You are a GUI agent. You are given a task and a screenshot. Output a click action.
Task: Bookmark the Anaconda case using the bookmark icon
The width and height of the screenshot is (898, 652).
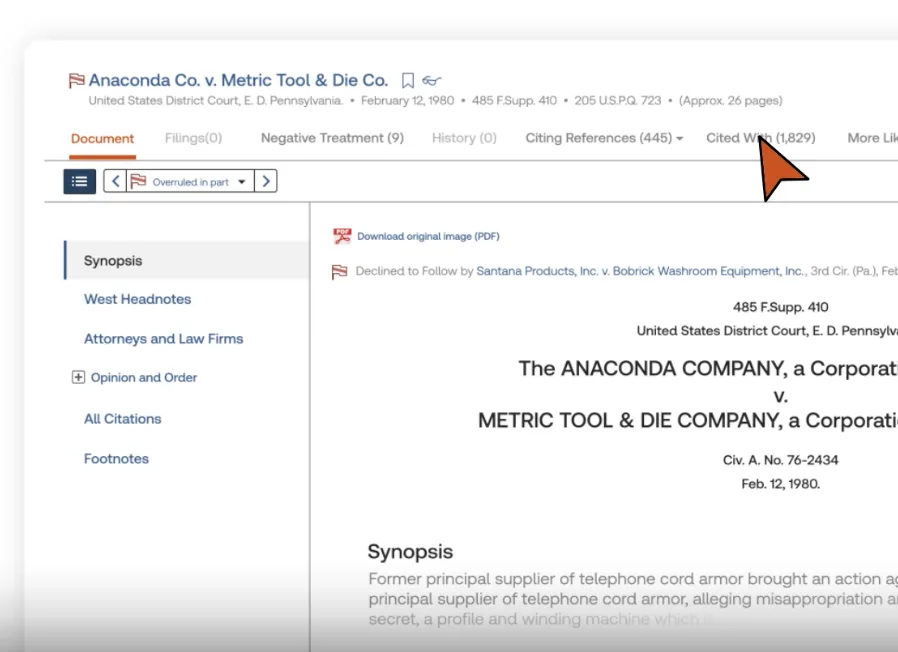[x=407, y=79]
